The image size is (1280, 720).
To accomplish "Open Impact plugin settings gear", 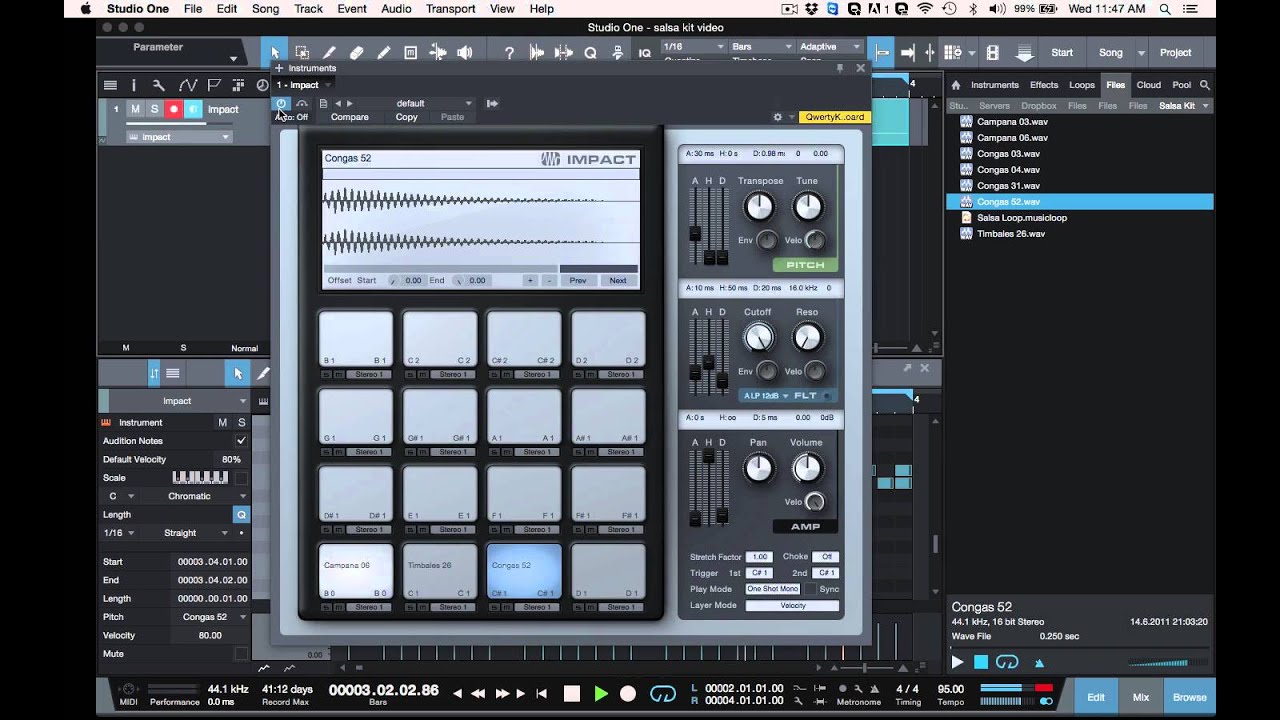I will 777,117.
